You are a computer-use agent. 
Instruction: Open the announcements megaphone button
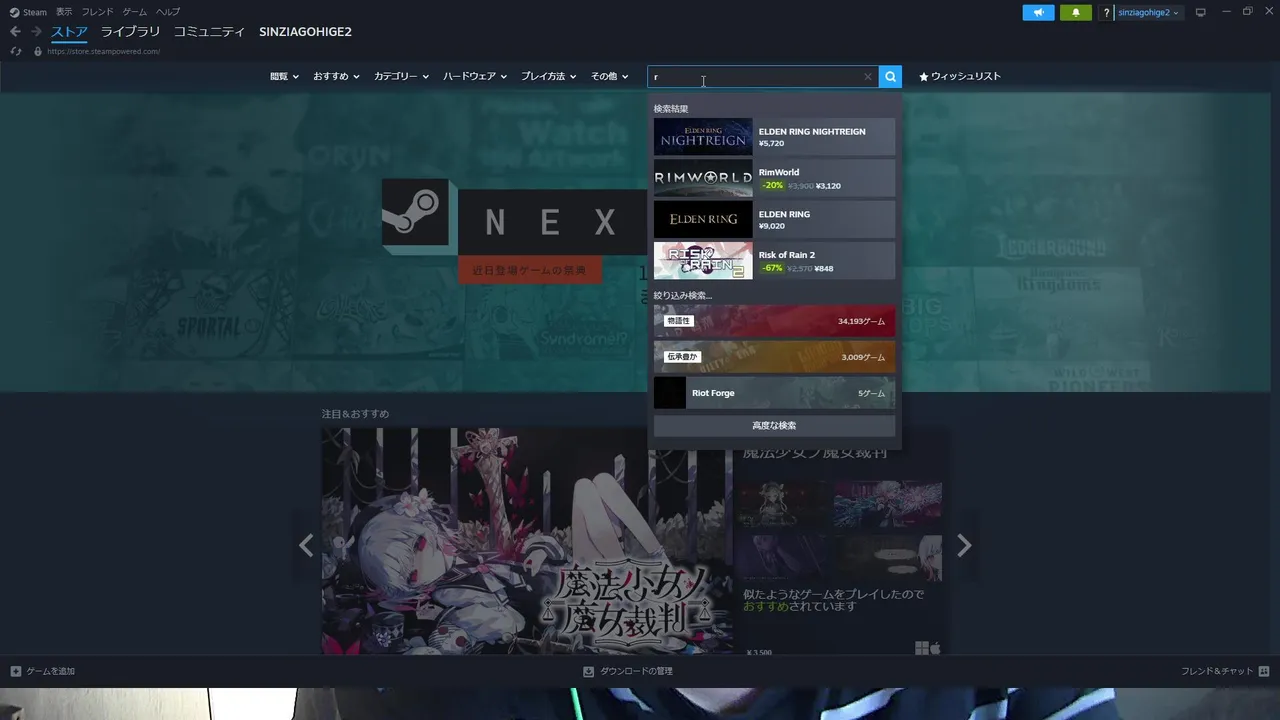[1038, 12]
